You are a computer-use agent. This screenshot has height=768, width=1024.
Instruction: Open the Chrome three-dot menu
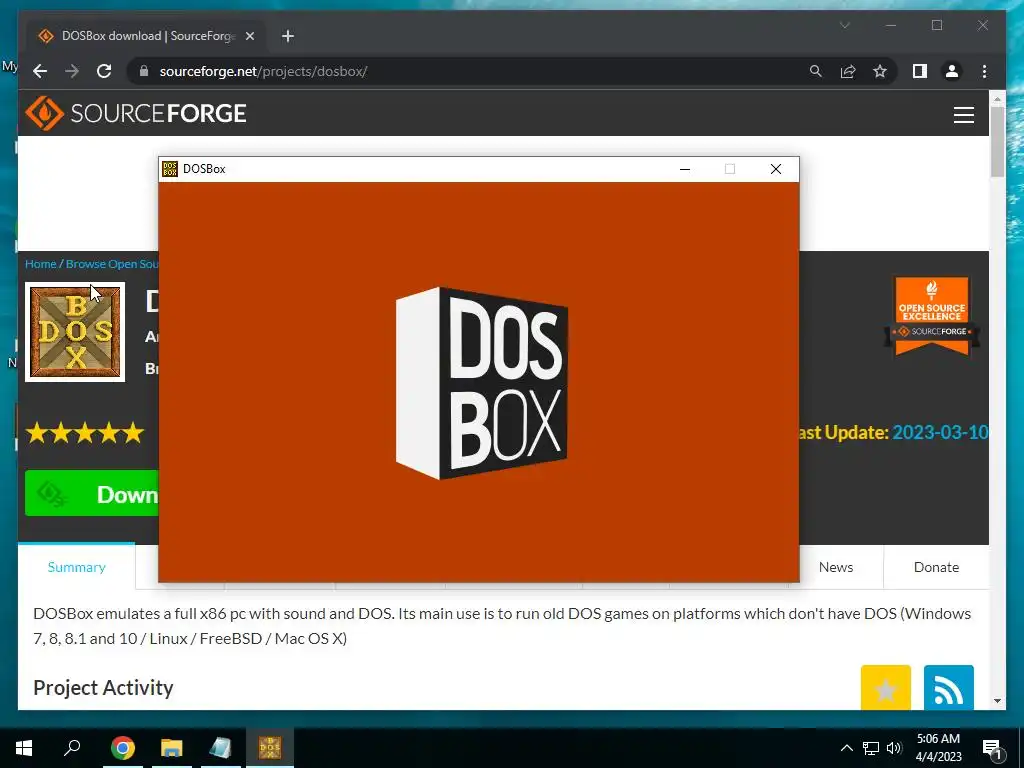(x=984, y=71)
